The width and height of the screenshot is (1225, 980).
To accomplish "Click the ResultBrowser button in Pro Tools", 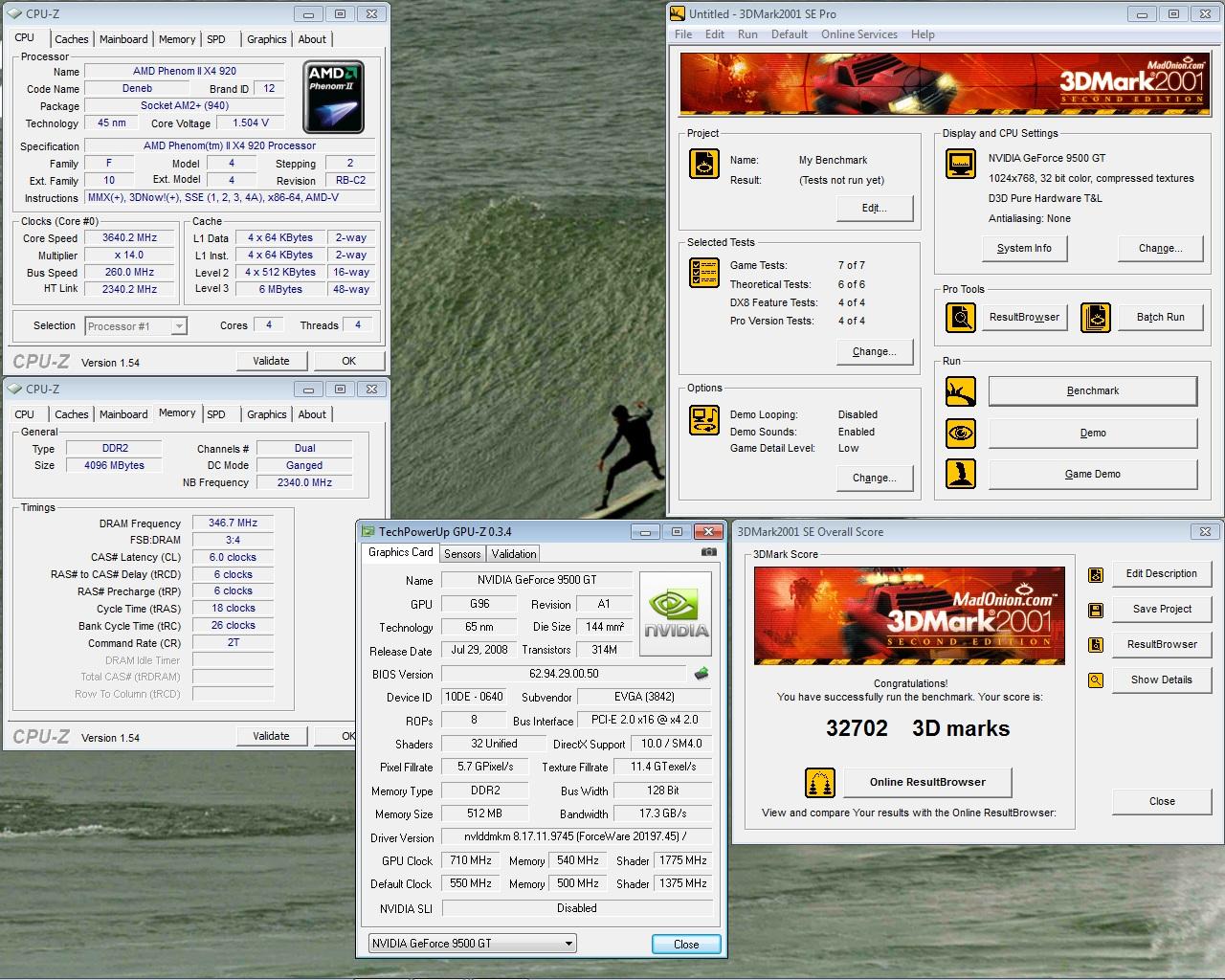I will pyautogui.click(x=1024, y=317).
